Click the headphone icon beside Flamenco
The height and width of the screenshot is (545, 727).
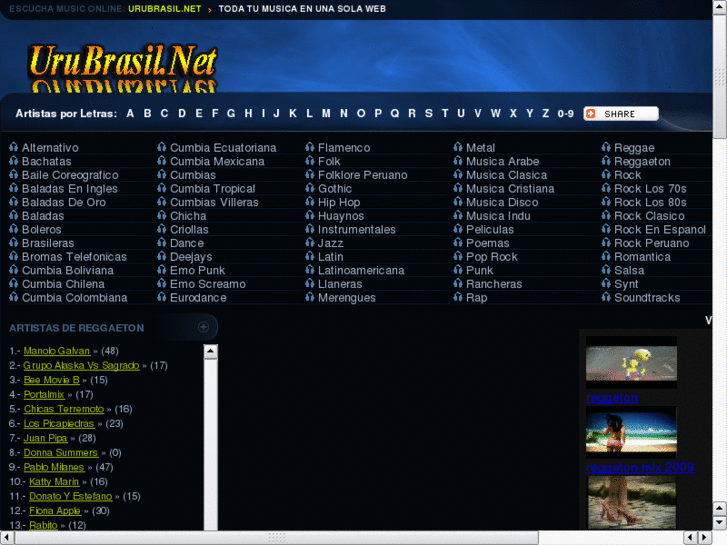point(310,147)
